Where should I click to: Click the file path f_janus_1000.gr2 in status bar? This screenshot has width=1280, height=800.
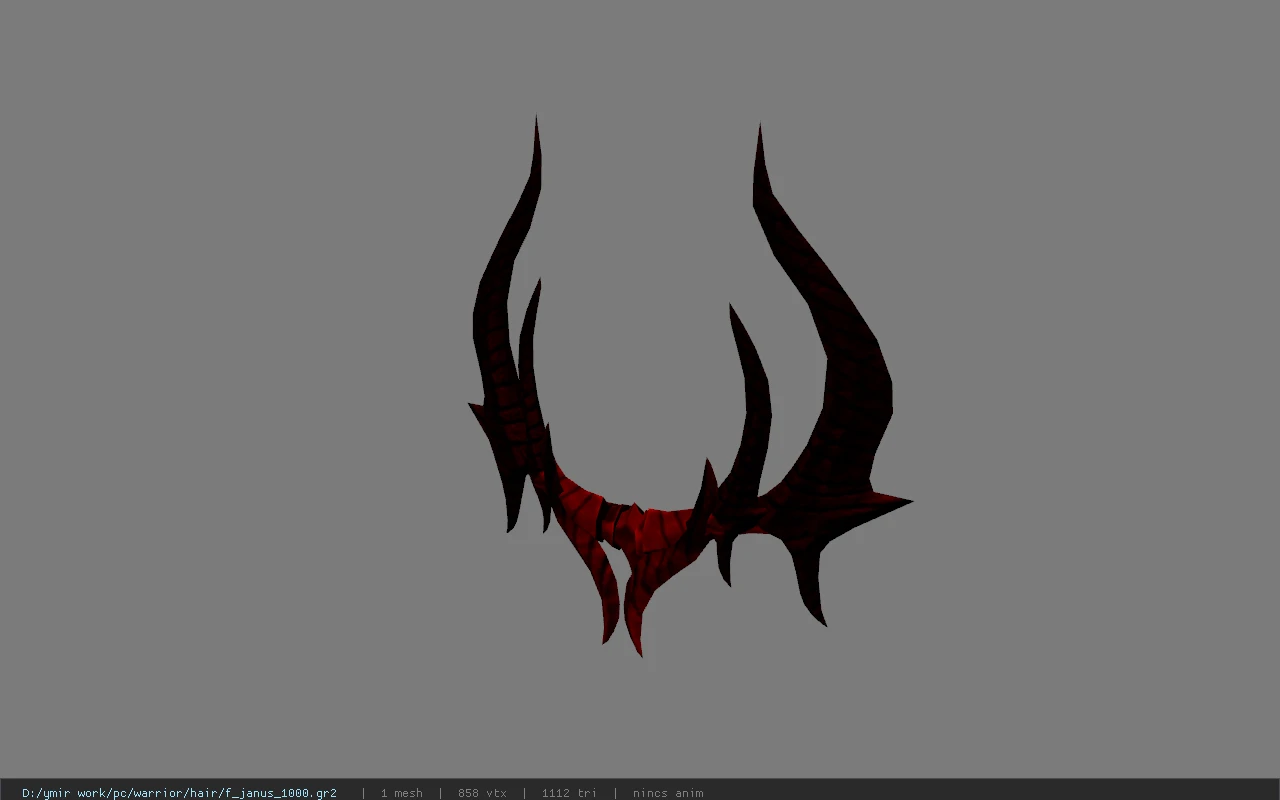click(179, 793)
